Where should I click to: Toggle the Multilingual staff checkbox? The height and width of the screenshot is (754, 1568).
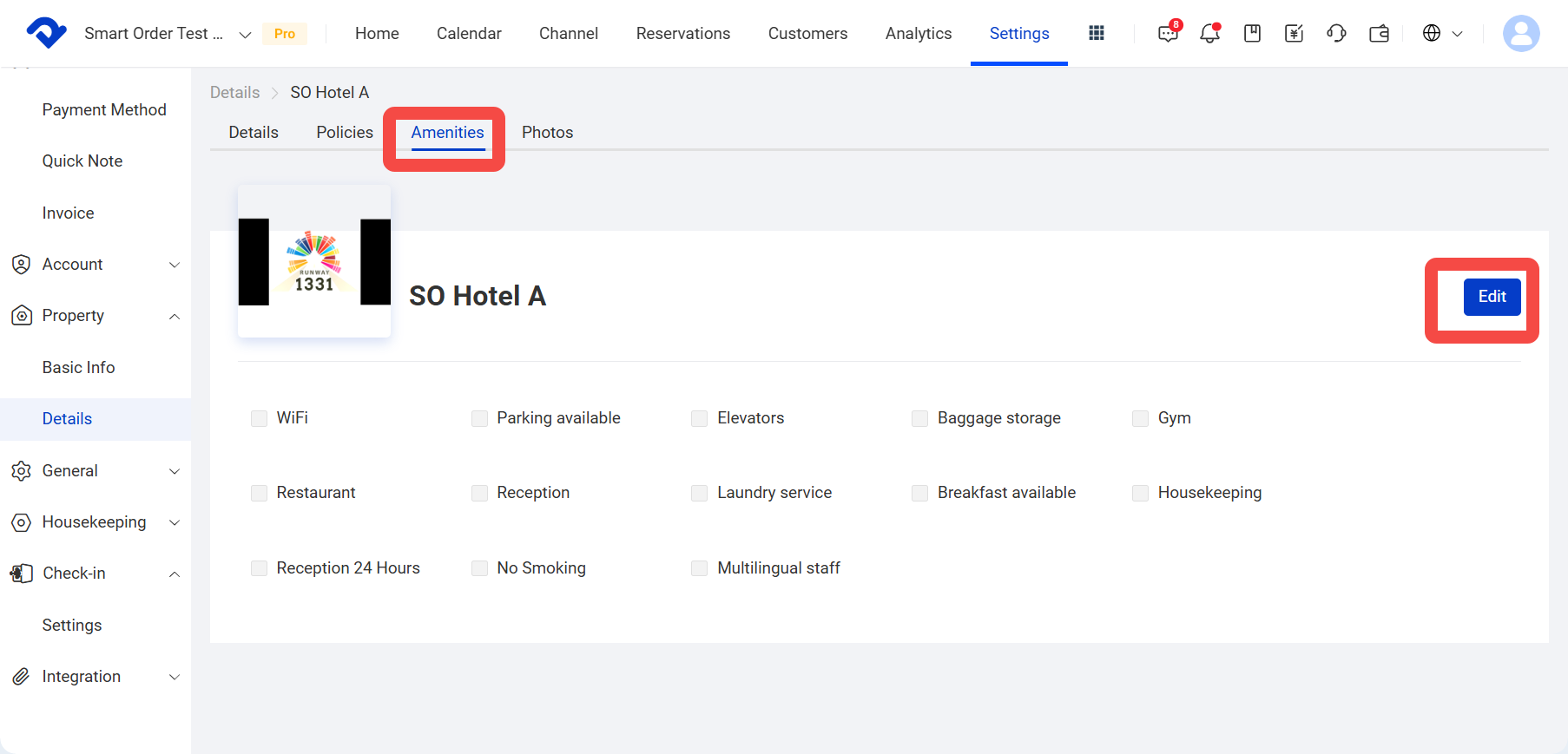point(699,568)
